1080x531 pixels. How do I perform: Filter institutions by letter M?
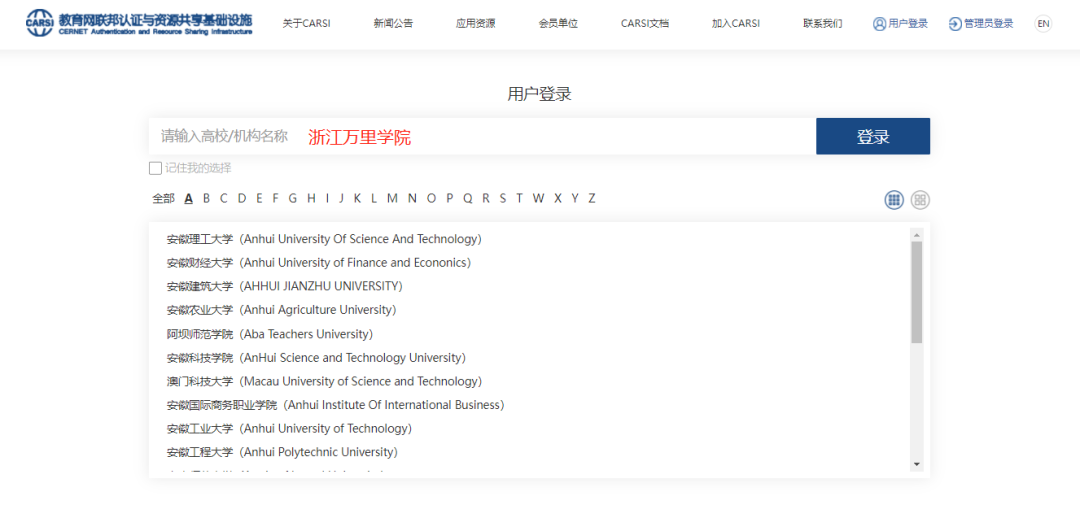coord(392,198)
